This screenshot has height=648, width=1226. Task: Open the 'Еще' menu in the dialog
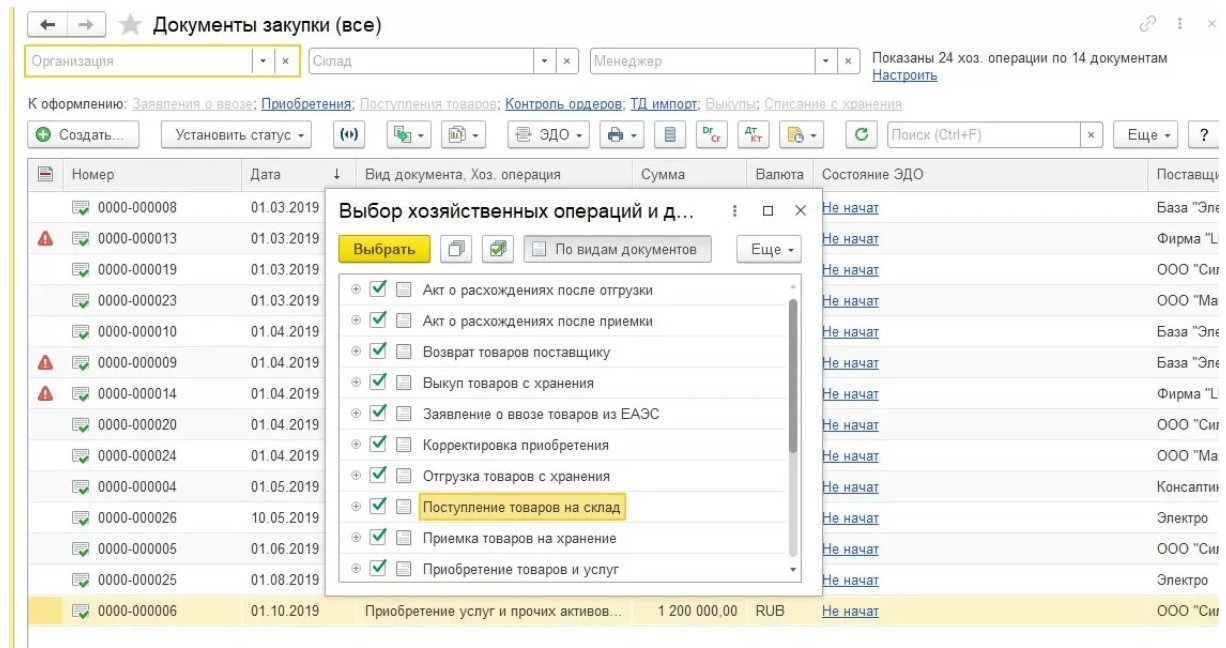tap(769, 249)
